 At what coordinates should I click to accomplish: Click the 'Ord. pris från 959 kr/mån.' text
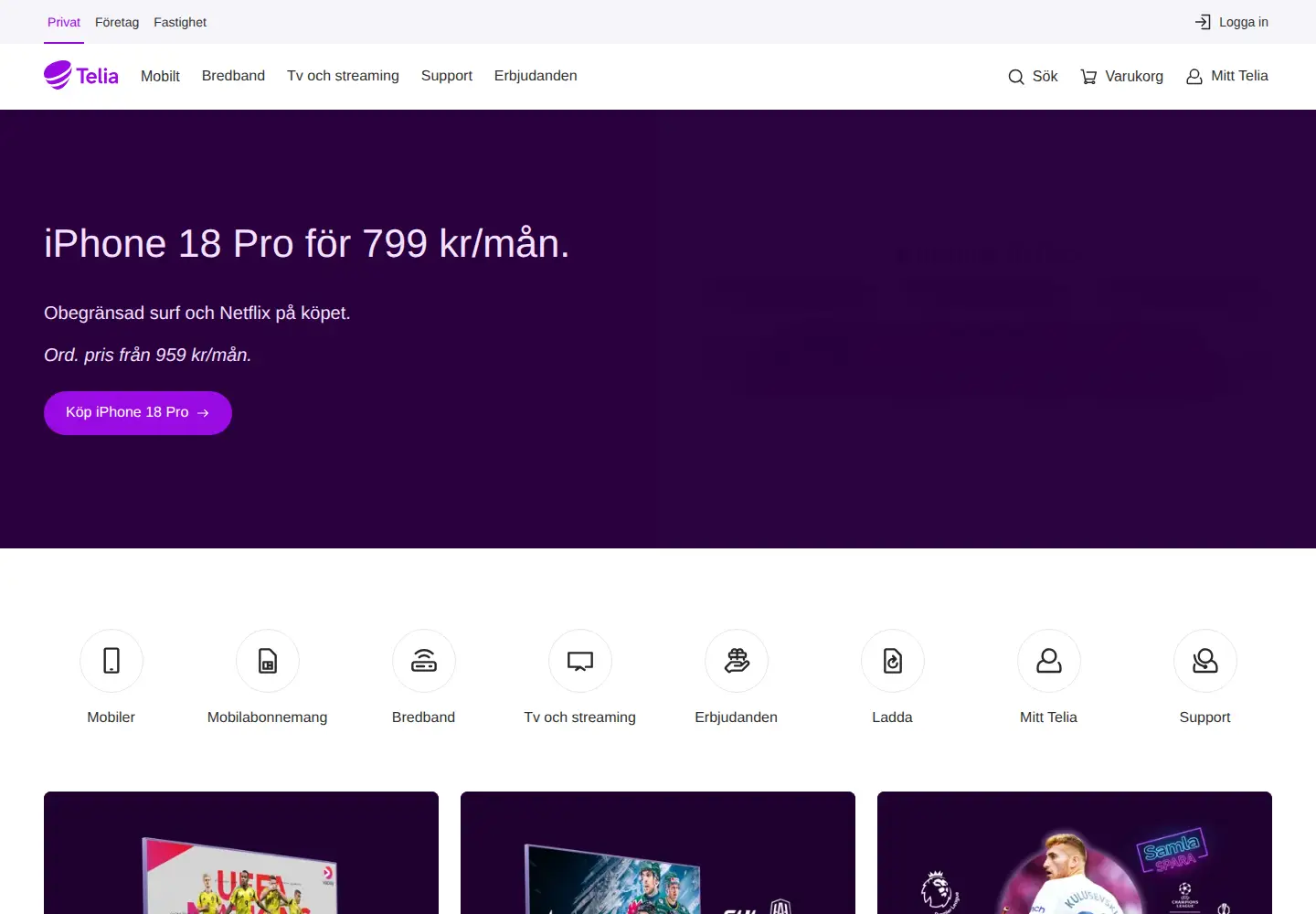(148, 355)
